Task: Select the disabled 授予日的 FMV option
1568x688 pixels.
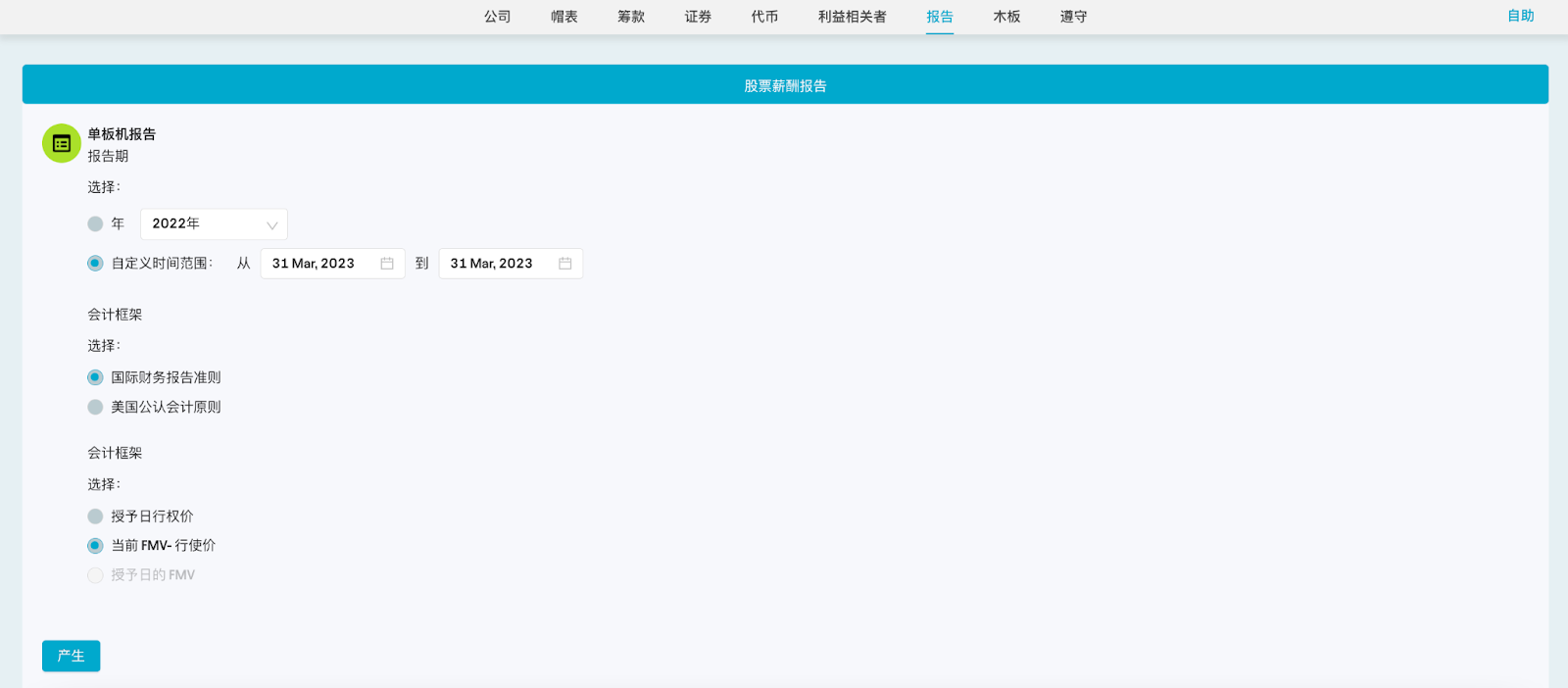Action: pos(95,575)
